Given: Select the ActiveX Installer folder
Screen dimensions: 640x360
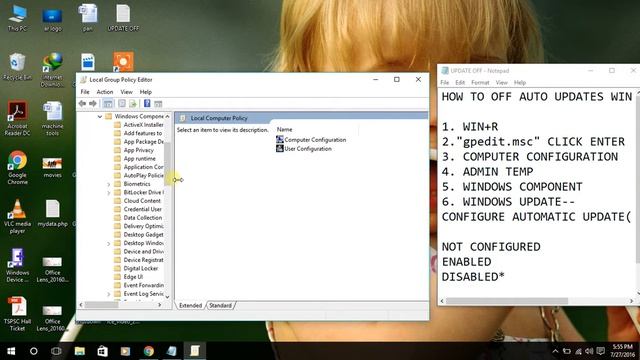Looking at the screenshot, I should pyautogui.click(x=139, y=124).
